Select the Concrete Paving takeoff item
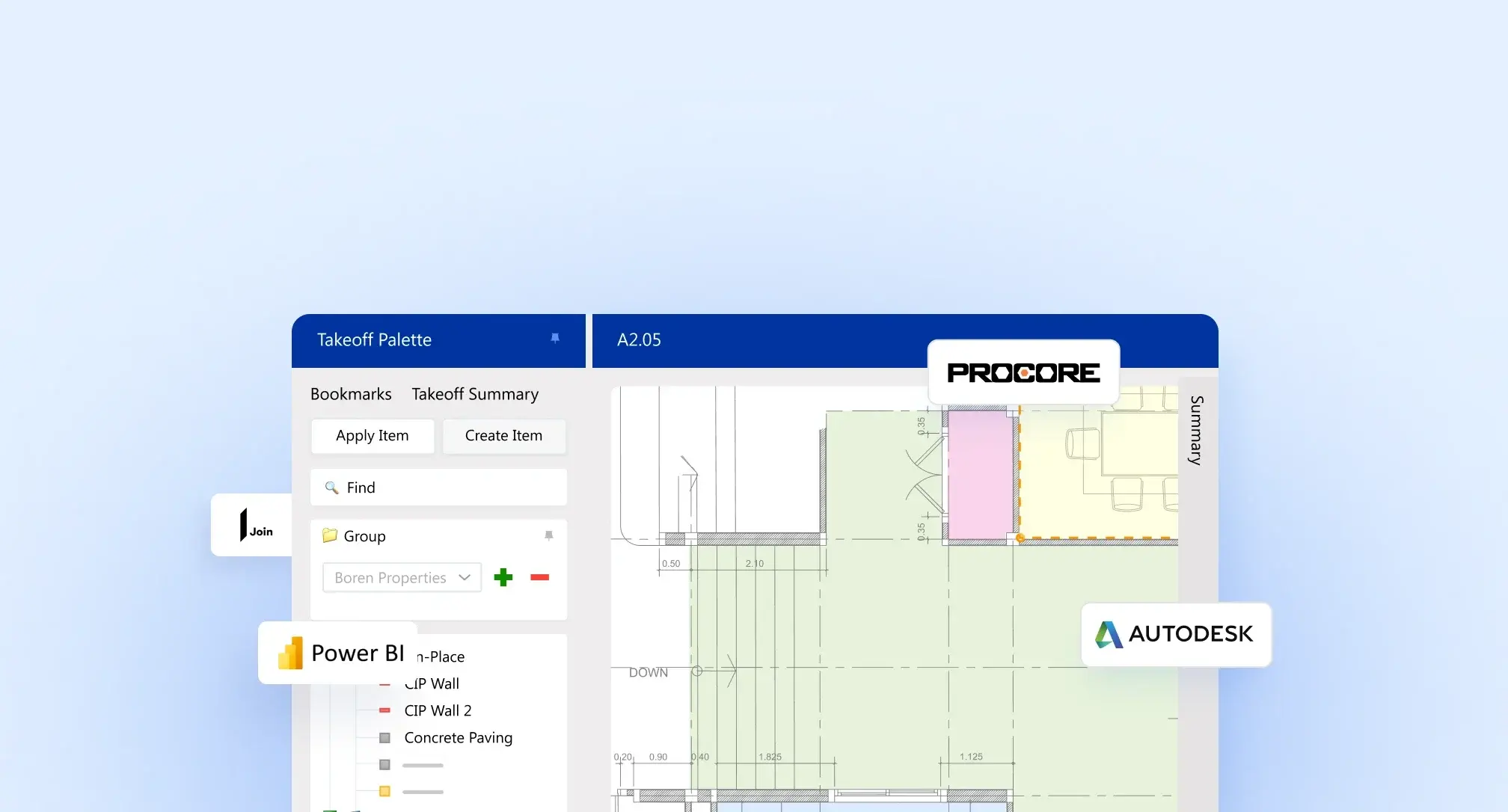Image resolution: width=1508 pixels, height=812 pixels. pos(458,737)
